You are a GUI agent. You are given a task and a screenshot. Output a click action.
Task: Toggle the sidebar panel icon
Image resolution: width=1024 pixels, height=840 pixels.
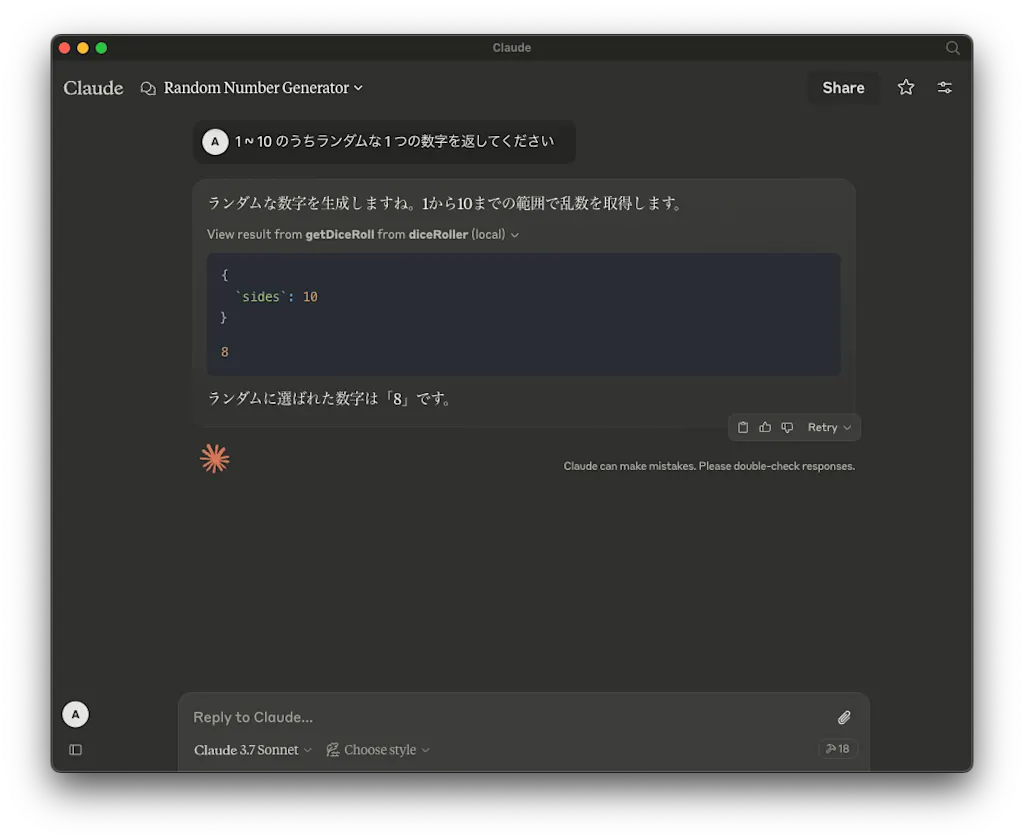pos(76,749)
